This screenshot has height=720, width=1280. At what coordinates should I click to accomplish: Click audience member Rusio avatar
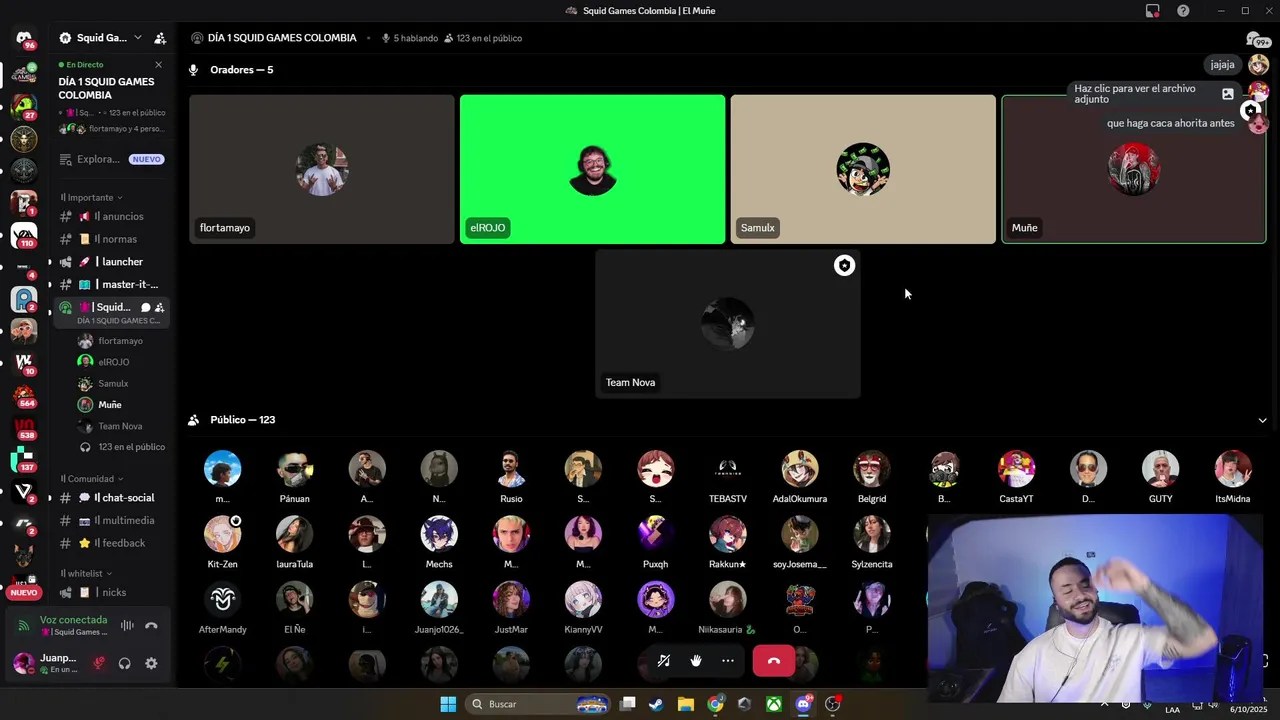[x=511, y=469]
